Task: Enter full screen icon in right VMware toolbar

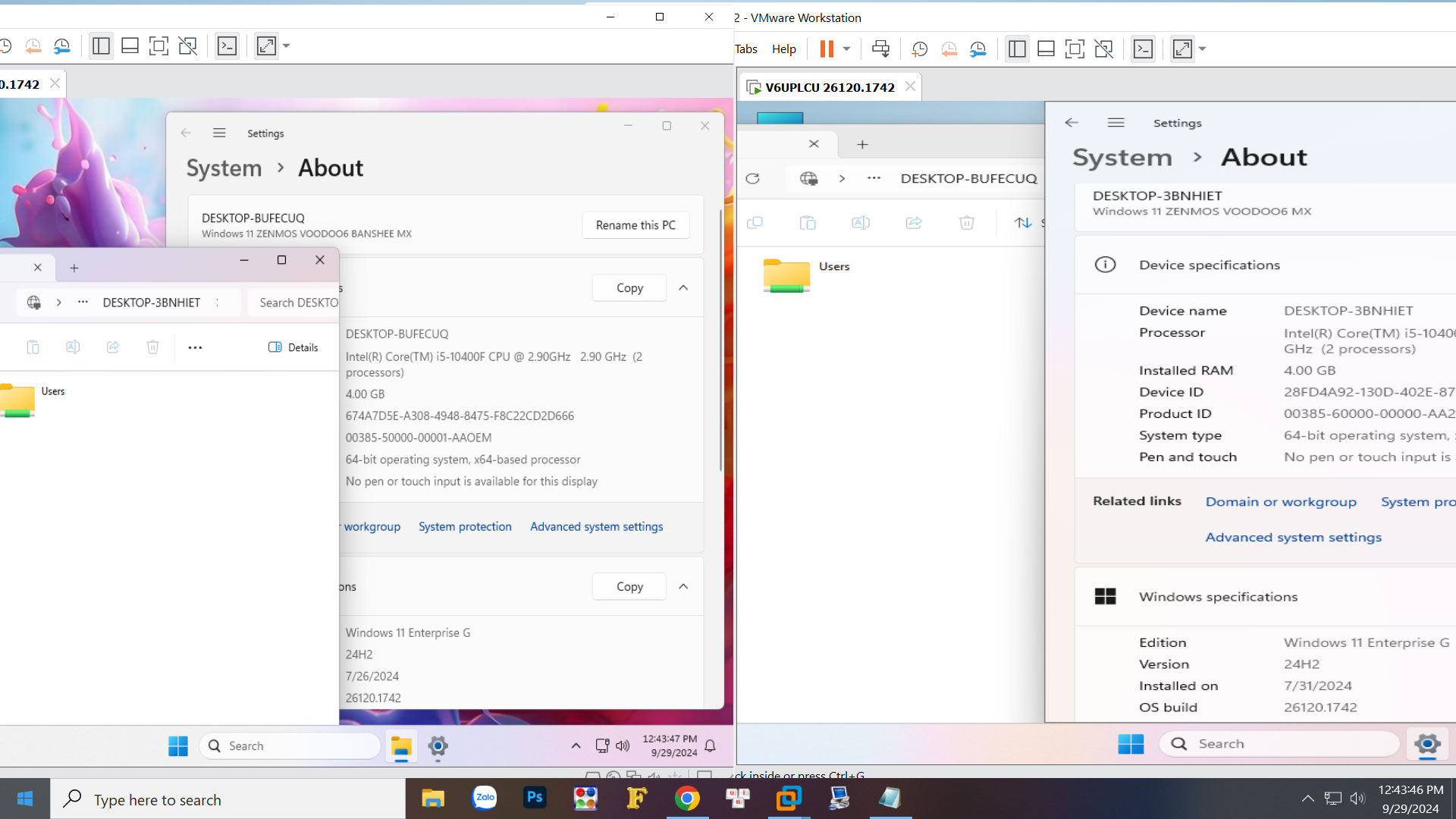Action: point(1075,49)
